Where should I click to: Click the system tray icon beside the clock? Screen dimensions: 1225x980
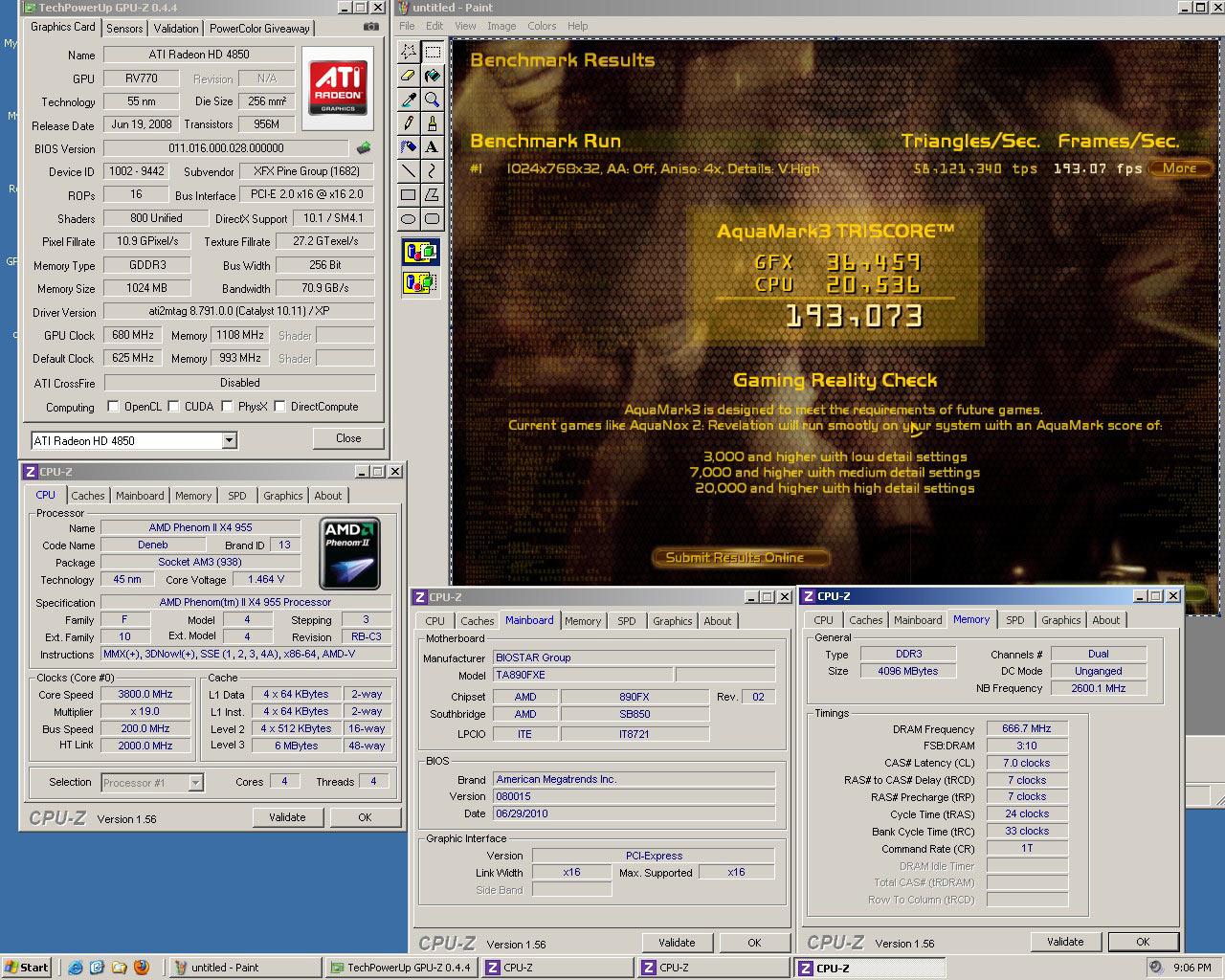click(x=1157, y=968)
